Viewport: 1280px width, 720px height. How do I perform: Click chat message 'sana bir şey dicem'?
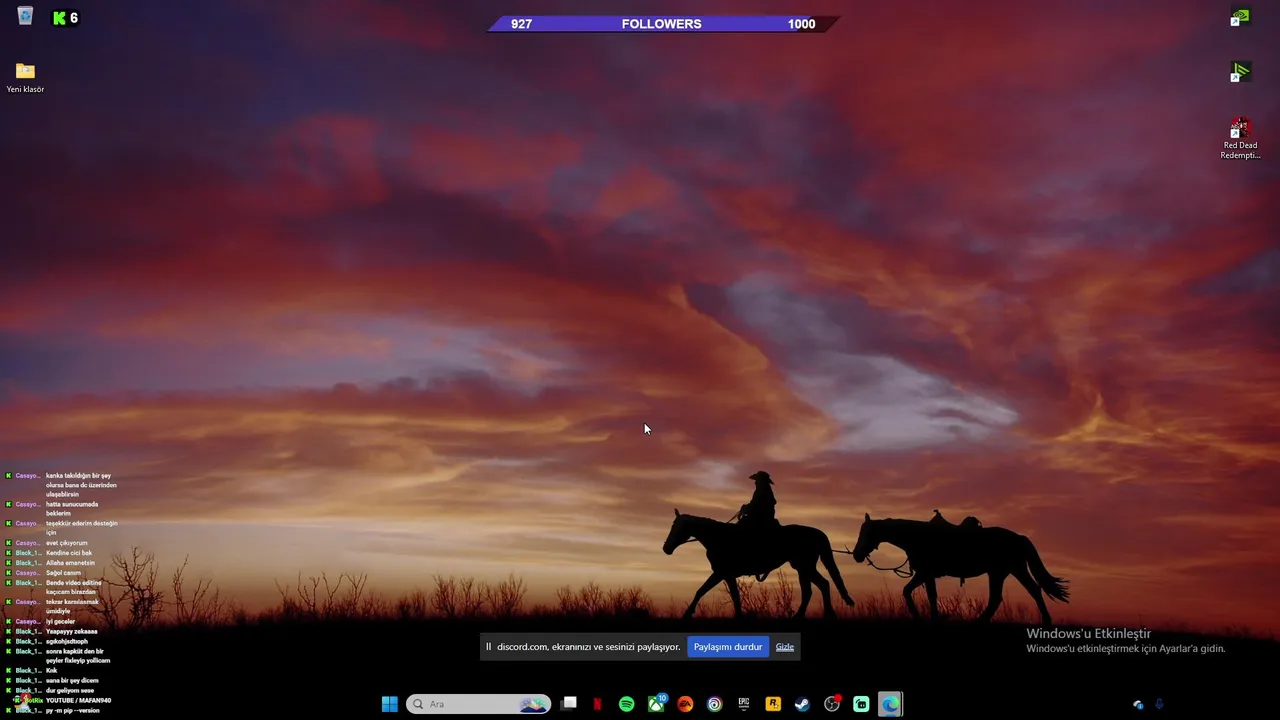tap(72, 681)
